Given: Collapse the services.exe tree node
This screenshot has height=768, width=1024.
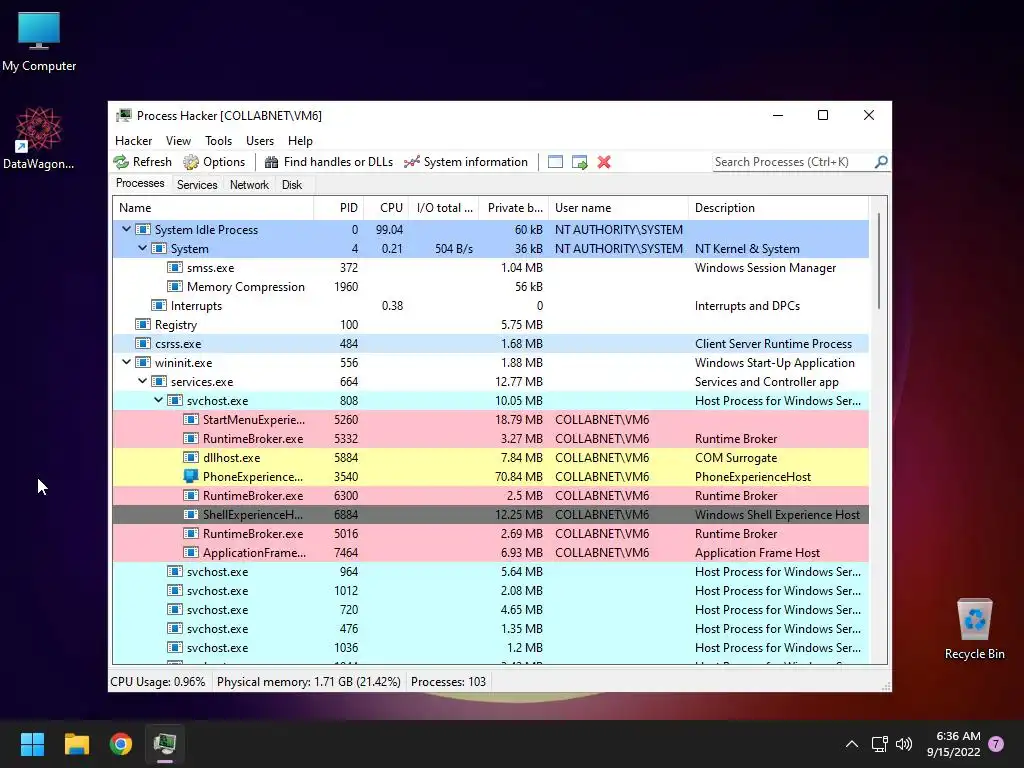Looking at the screenshot, I should pos(142,381).
